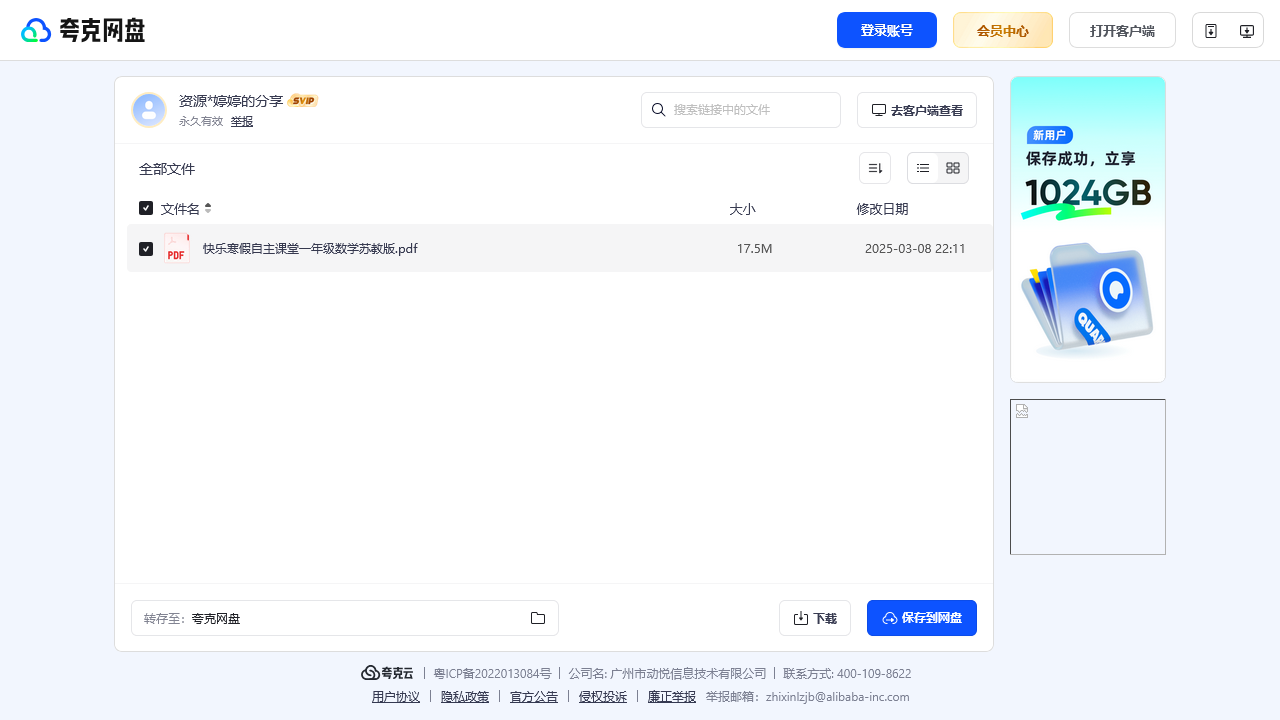Open 廉正举报 link
The height and width of the screenshot is (720, 1280).
(x=672, y=697)
